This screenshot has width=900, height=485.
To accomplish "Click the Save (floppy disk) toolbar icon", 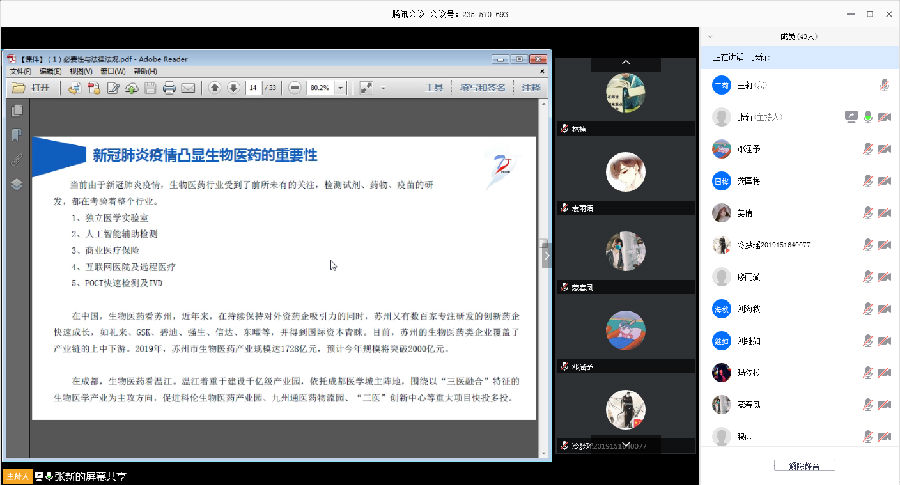I will coord(150,88).
